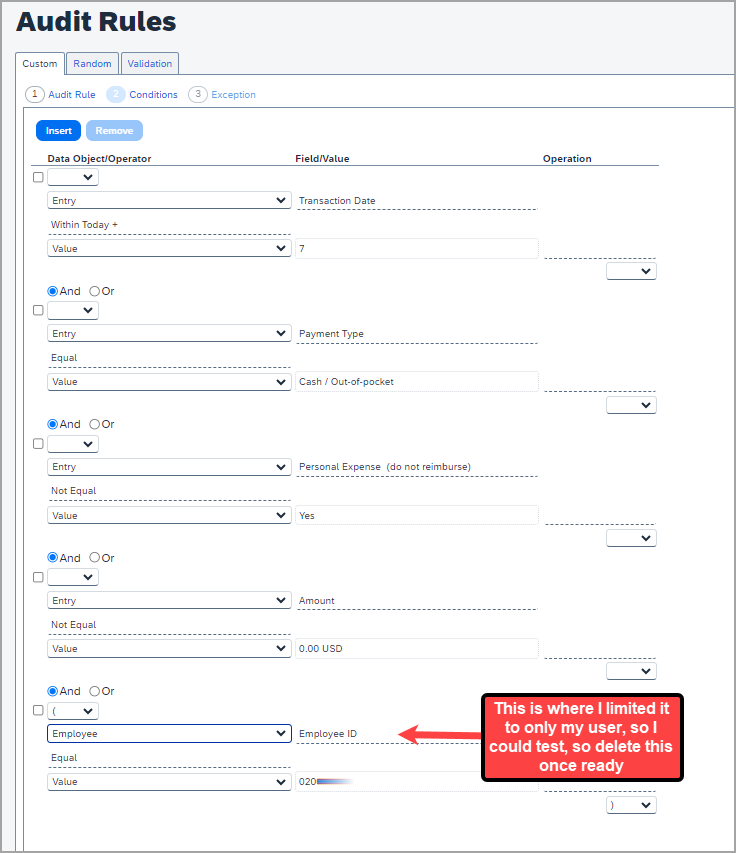736x853 pixels.
Task: Open the Validation tab
Action: click(150, 64)
